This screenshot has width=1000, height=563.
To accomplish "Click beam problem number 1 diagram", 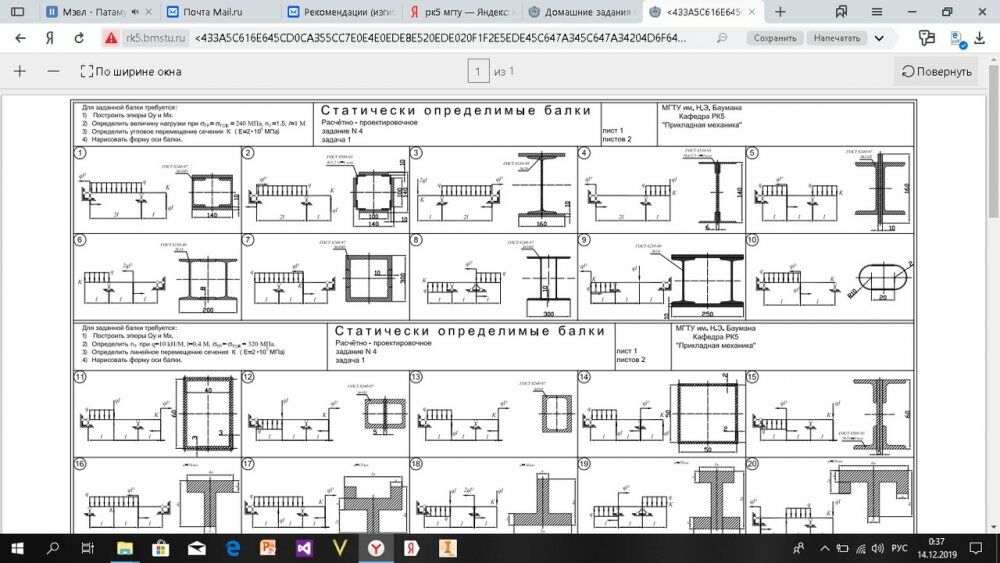I will point(157,190).
